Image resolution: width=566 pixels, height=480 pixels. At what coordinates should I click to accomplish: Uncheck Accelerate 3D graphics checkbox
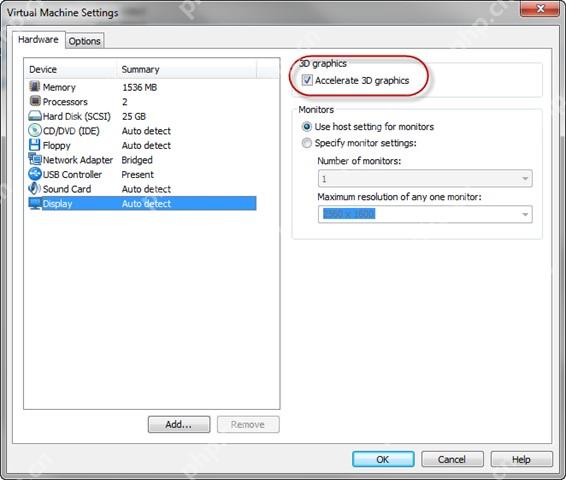click(x=307, y=80)
